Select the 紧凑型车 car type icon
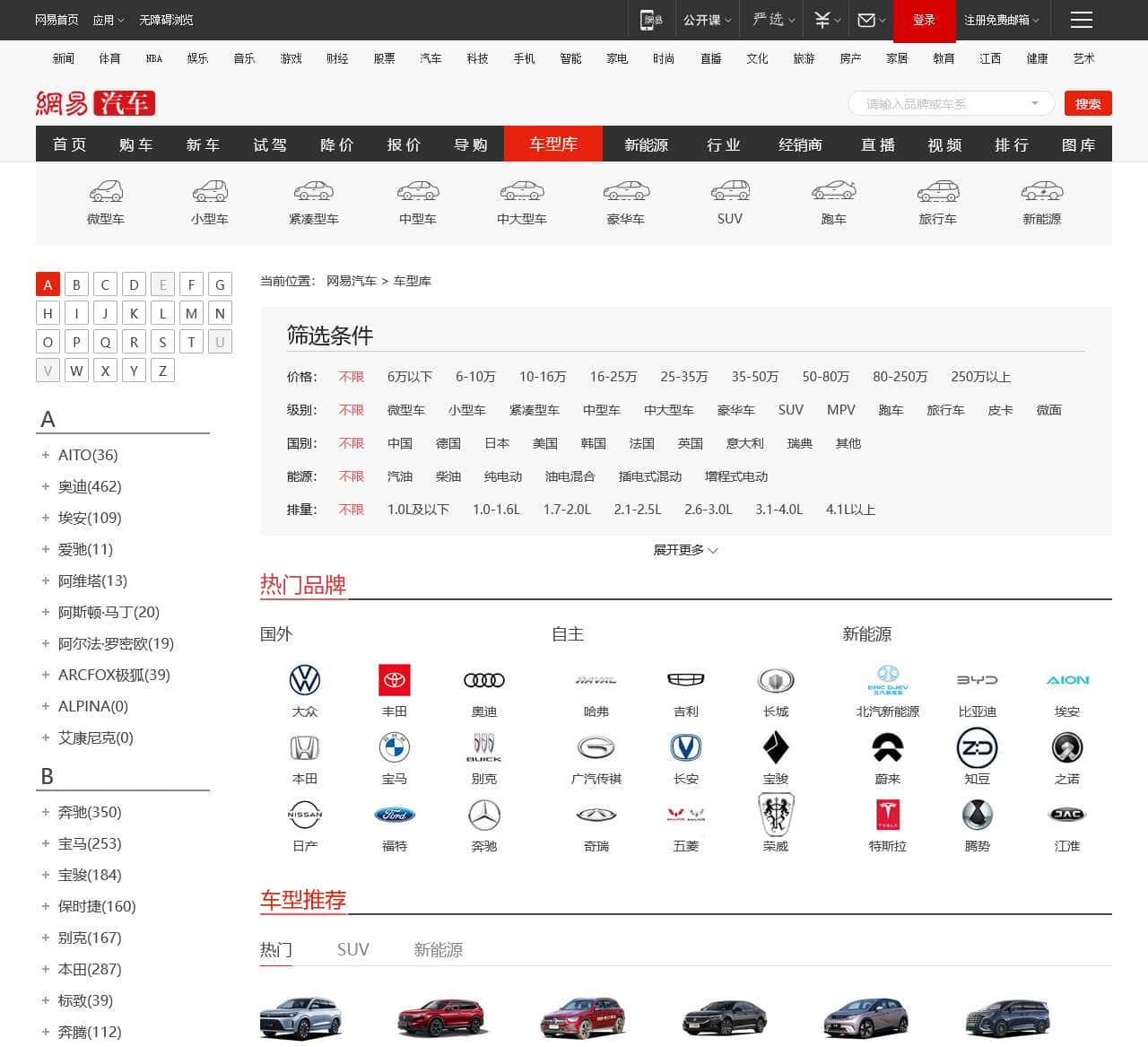The width and height of the screenshot is (1148, 1047). point(314,191)
